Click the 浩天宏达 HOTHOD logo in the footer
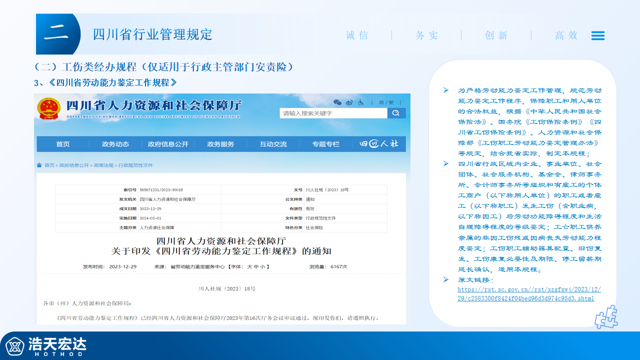The height and width of the screenshot is (360, 640). tap(46, 346)
